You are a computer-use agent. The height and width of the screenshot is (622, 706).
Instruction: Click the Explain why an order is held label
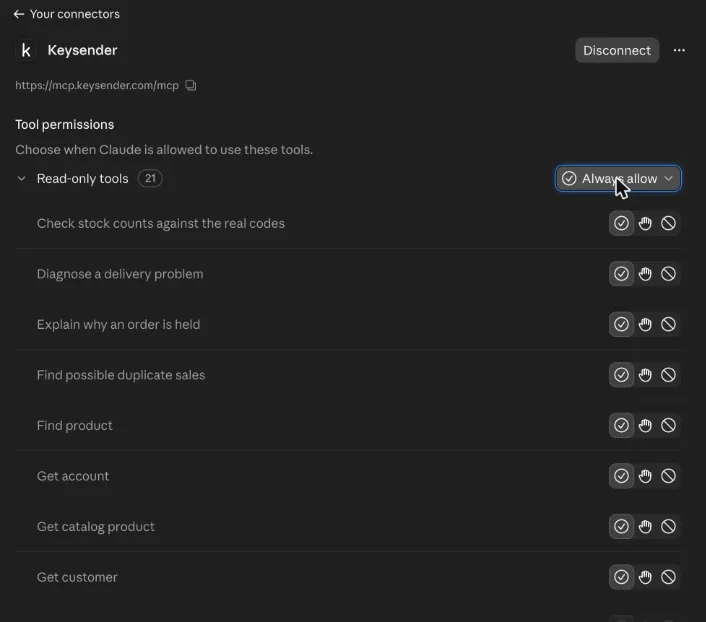(x=118, y=324)
